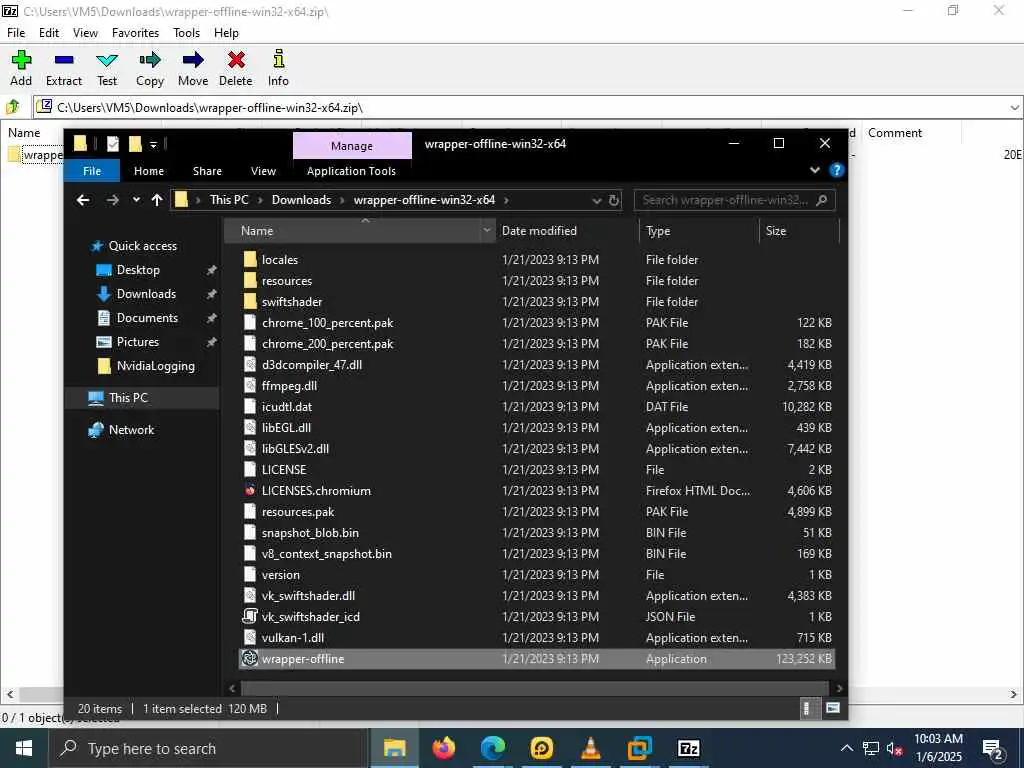The width and height of the screenshot is (1024, 768).
Task: Click This PC in the breadcrumb path
Action: 229,200
